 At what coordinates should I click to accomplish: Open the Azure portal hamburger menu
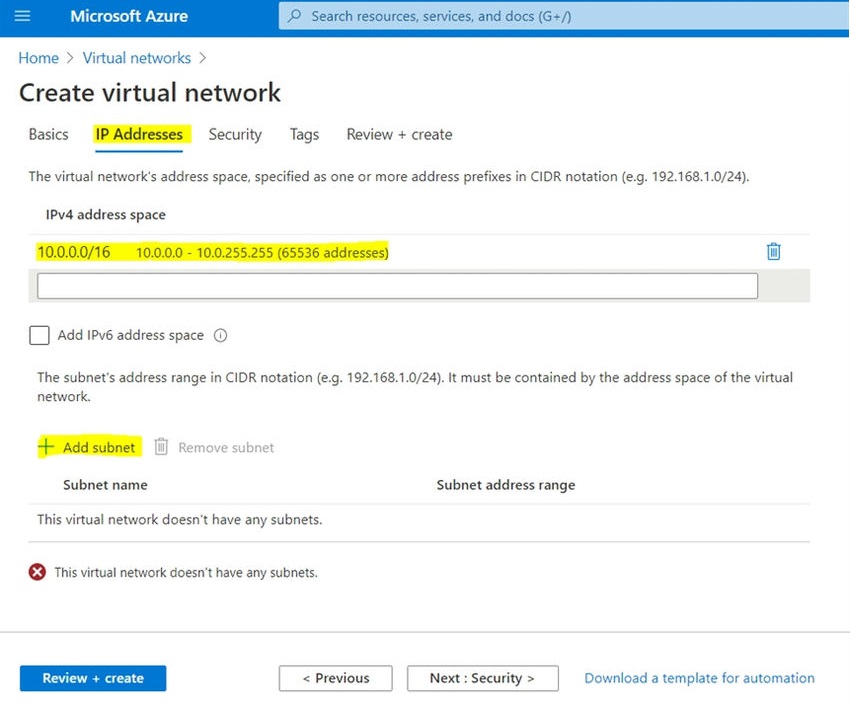[x=22, y=16]
